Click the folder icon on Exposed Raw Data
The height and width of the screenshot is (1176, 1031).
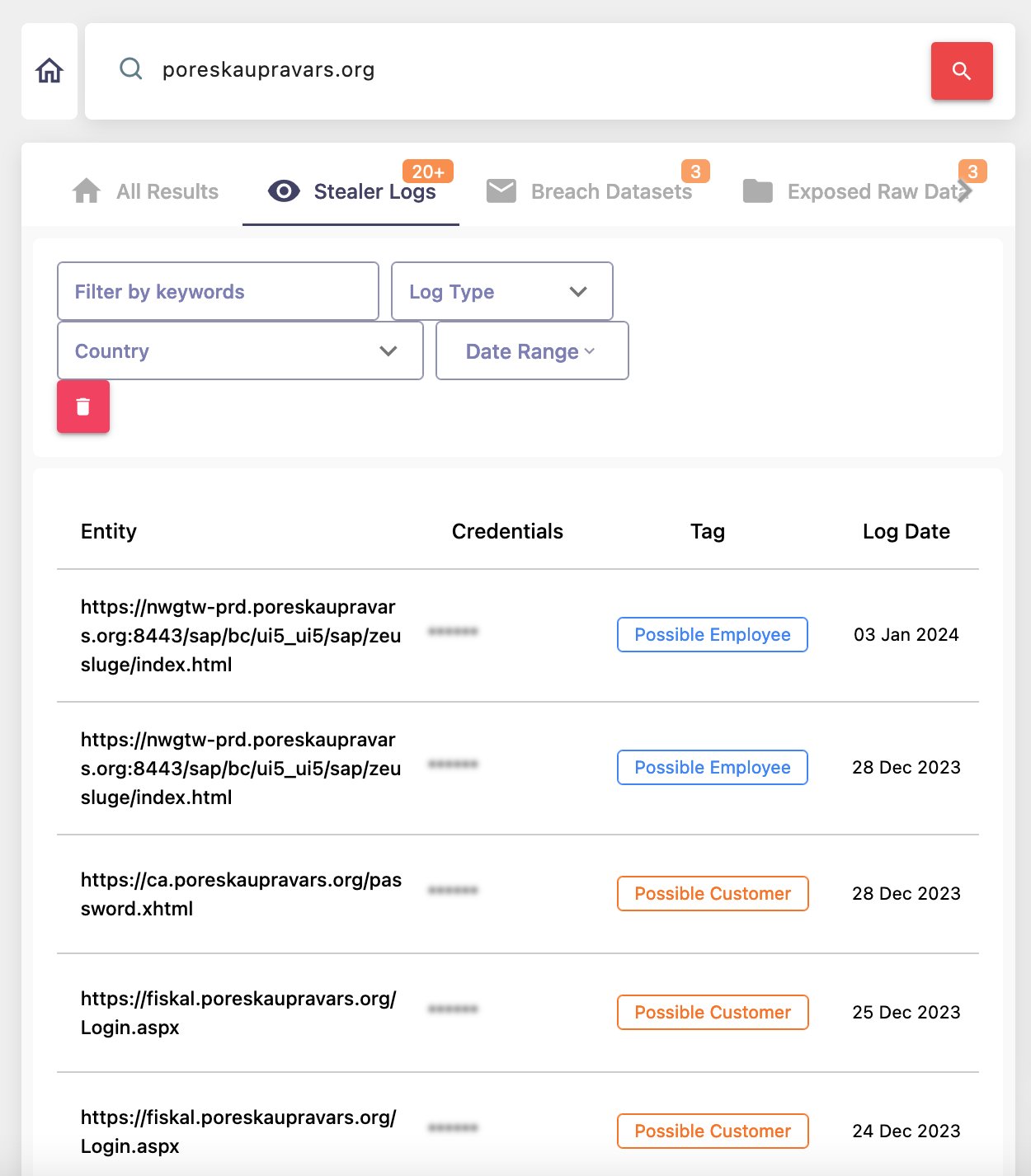tap(758, 191)
